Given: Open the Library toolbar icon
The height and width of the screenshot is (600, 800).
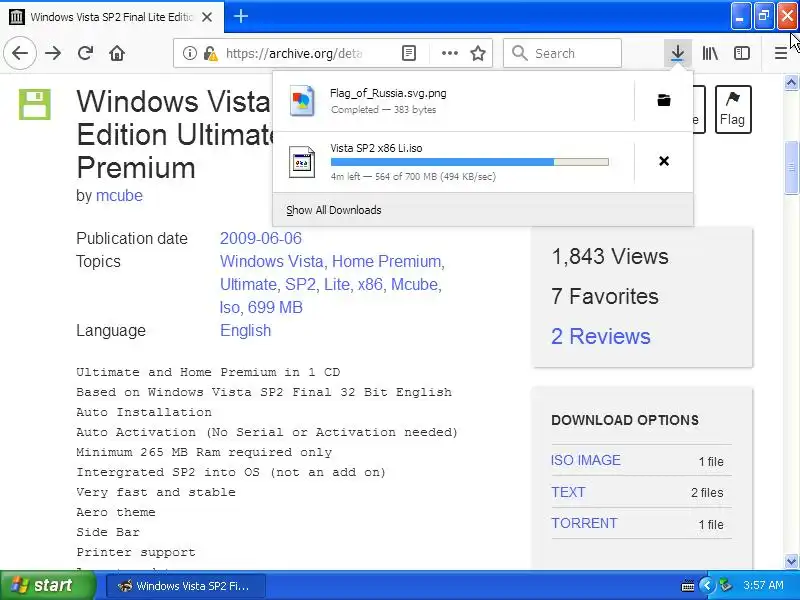Looking at the screenshot, I should [x=710, y=53].
